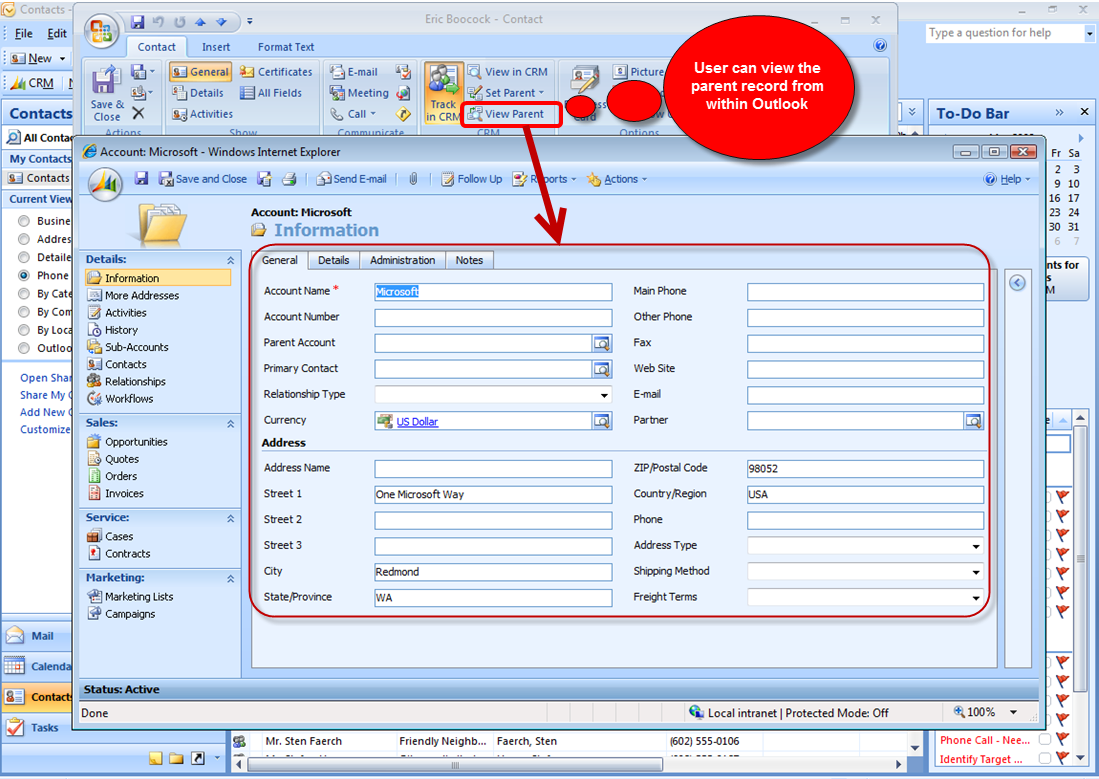Viewport: 1099px width, 779px height.
Task: Click the Primary Contact lookup icon
Action: coord(601,370)
